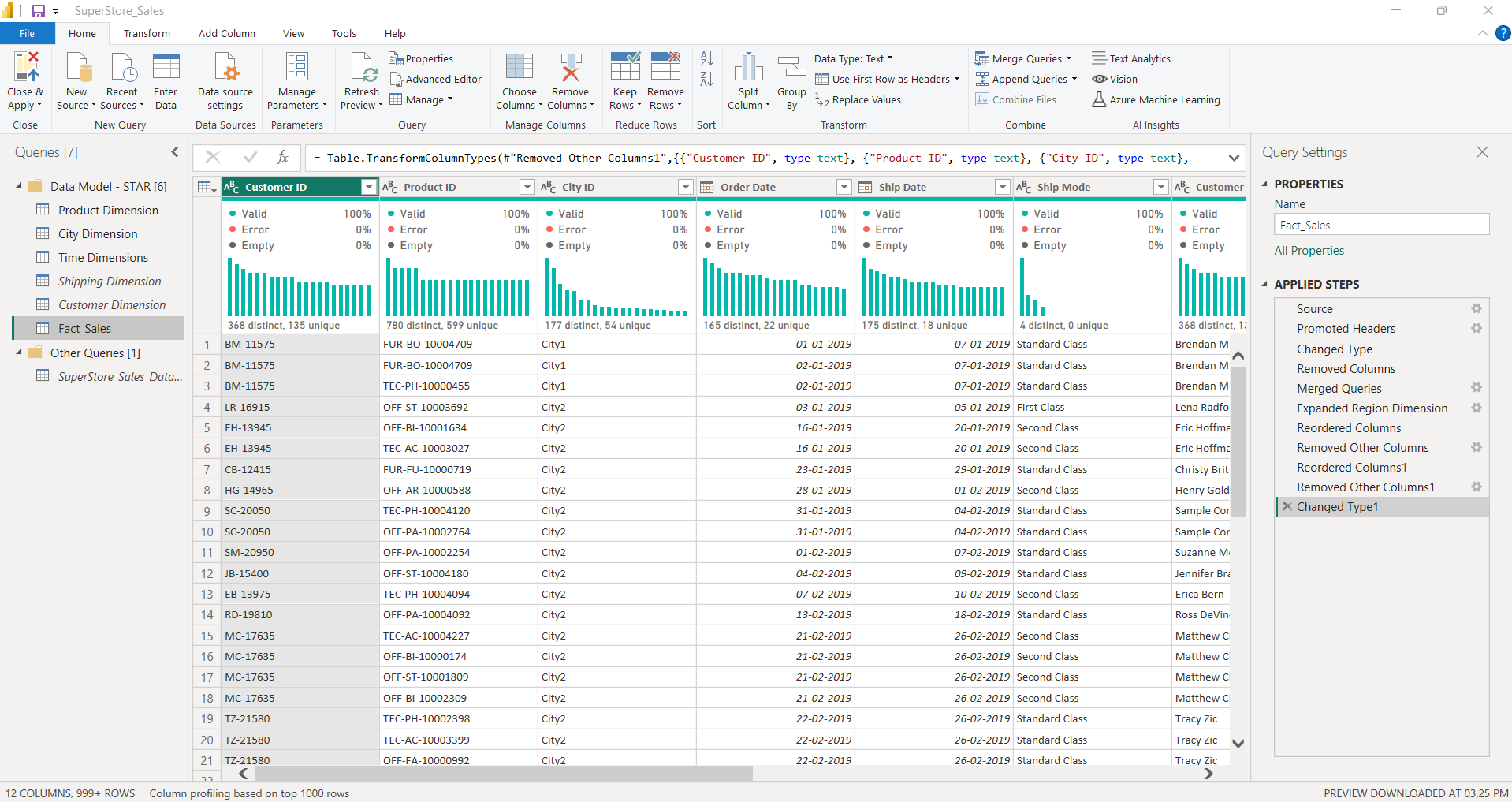This screenshot has width=1512, height=802.
Task: Open the All Properties link
Action: pos(1309,250)
